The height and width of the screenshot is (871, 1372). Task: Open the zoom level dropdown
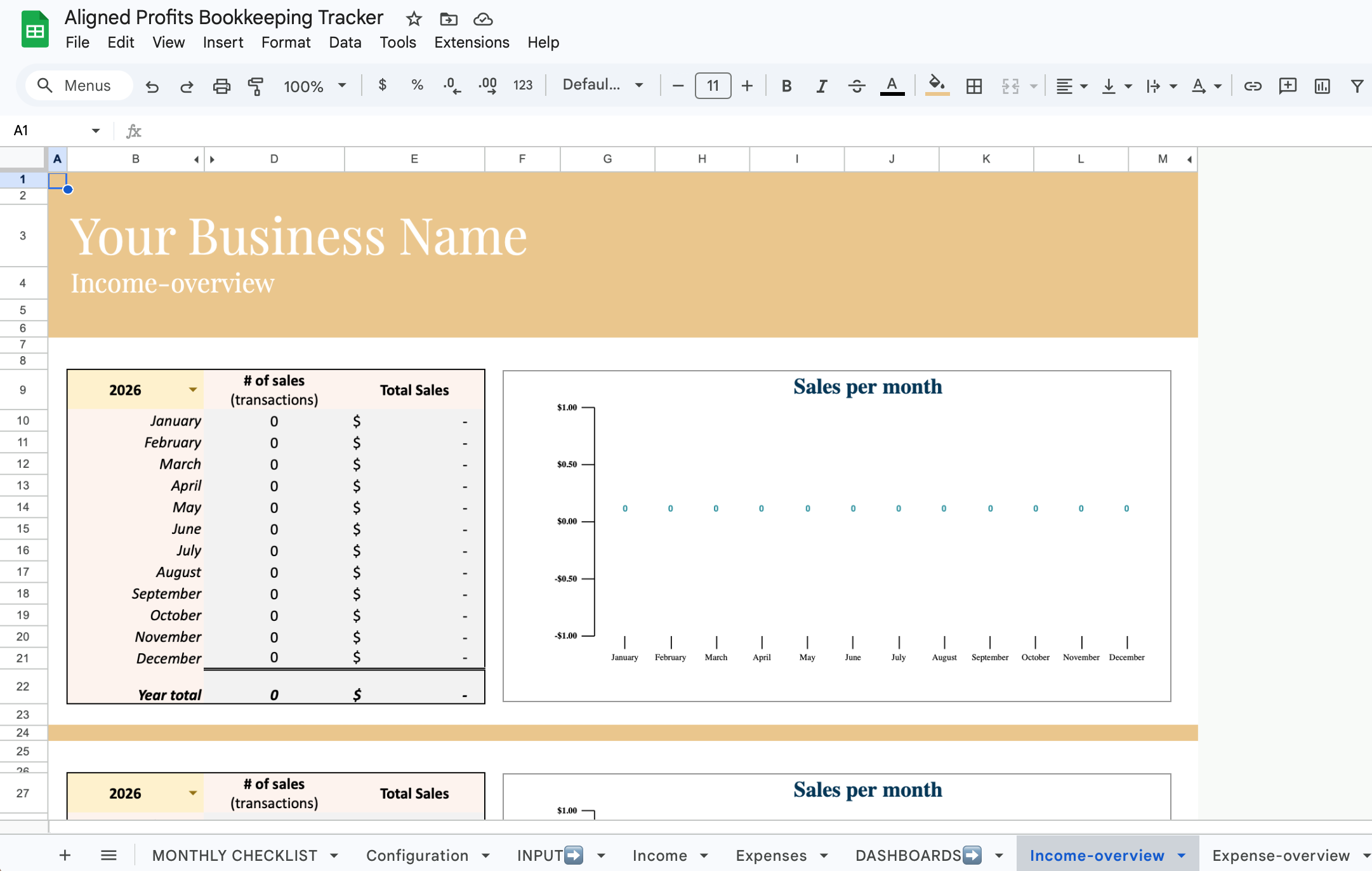click(x=315, y=86)
